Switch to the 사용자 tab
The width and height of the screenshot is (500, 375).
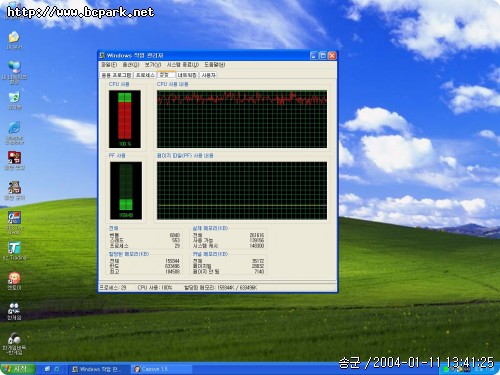tap(209, 75)
